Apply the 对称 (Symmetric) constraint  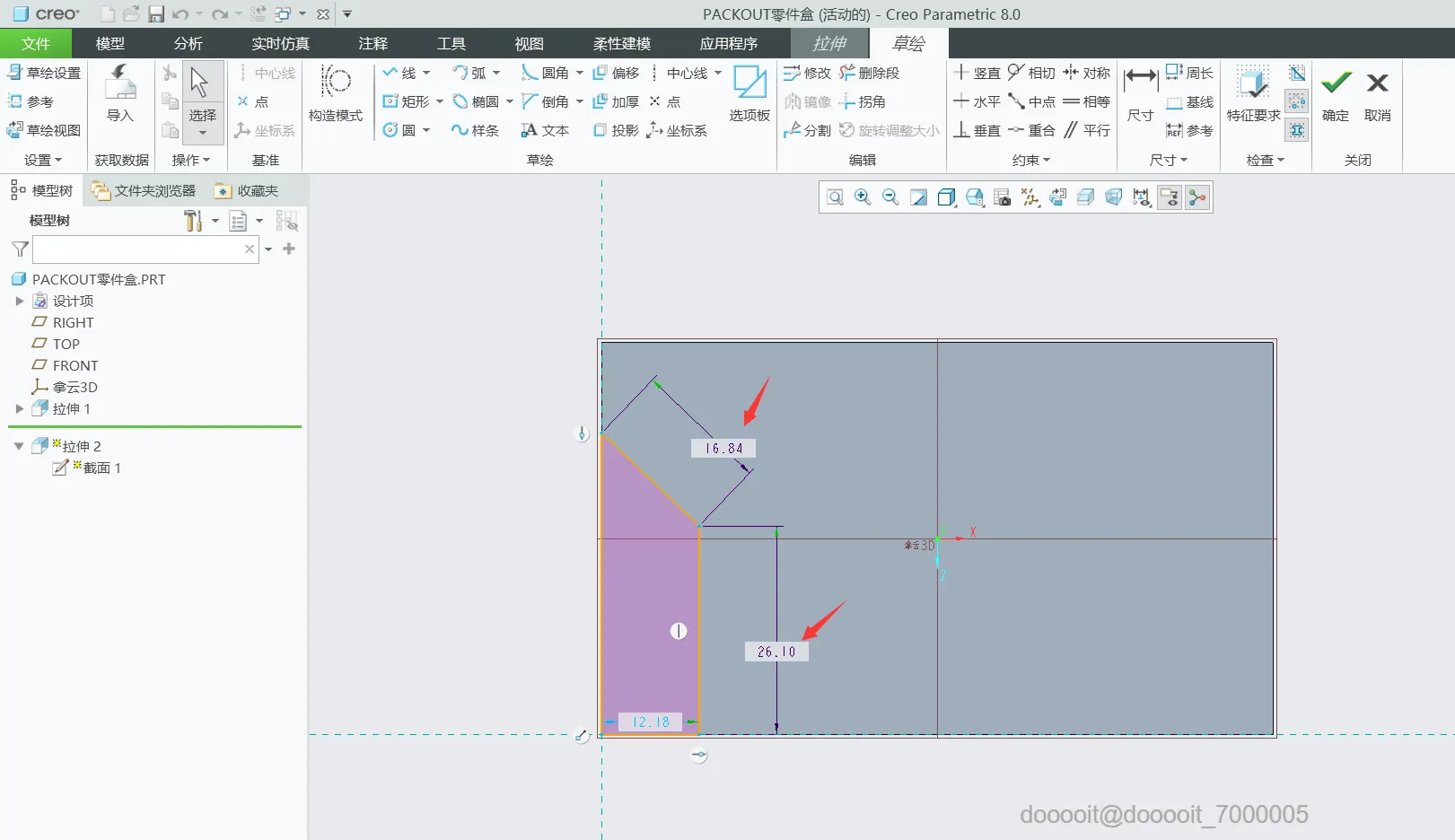[1086, 73]
